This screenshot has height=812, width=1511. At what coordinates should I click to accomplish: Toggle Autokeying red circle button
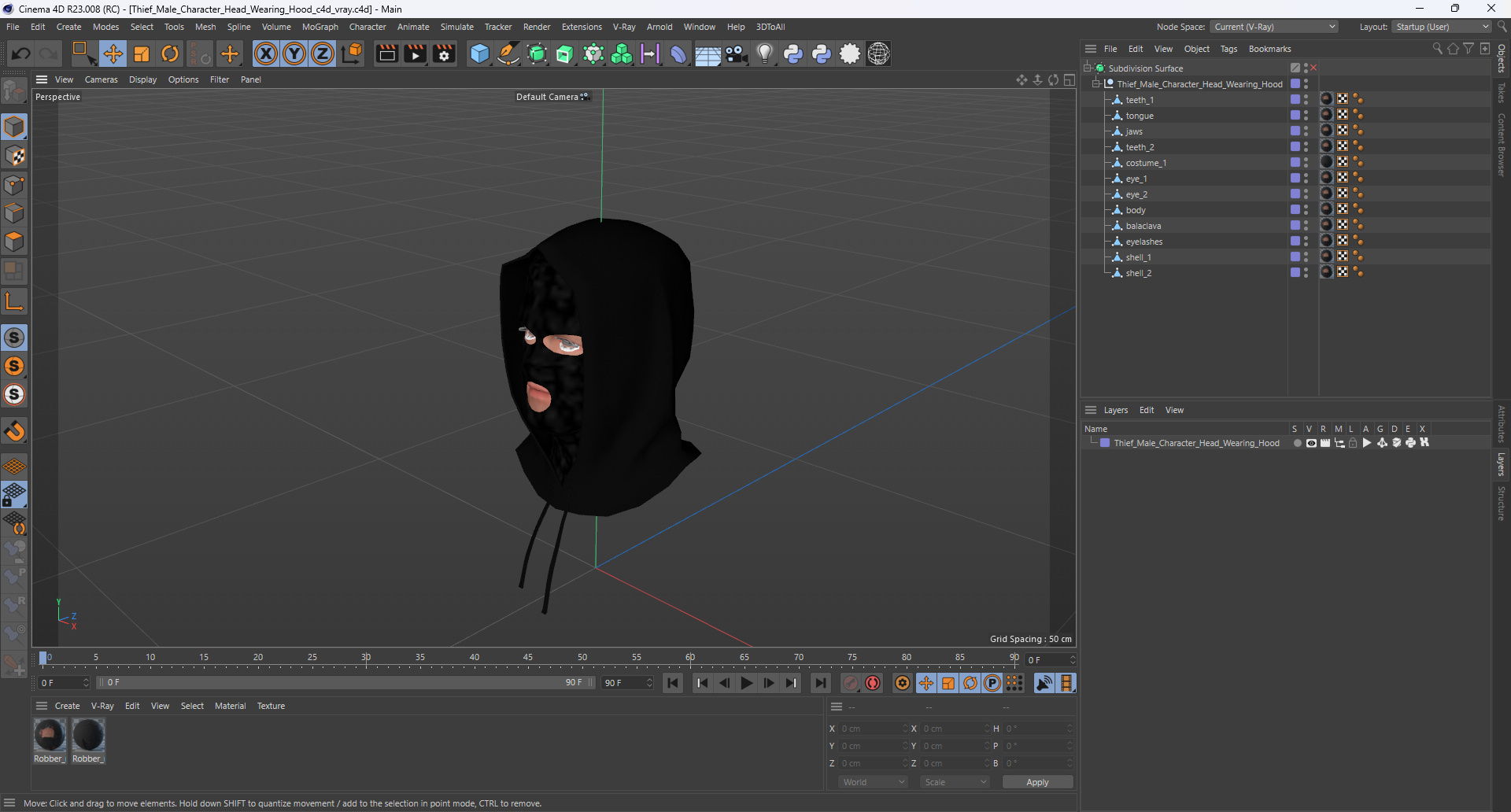[x=873, y=683]
